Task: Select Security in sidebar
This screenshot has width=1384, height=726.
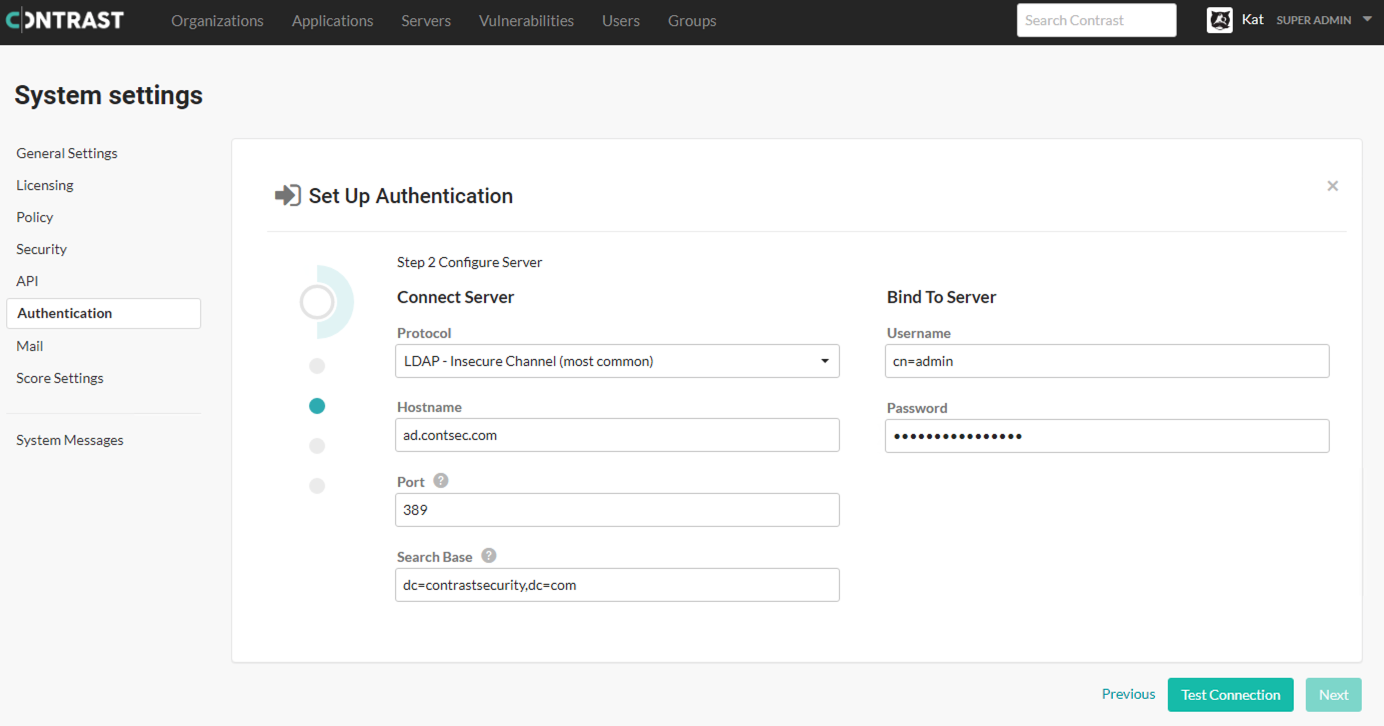Action: point(41,249)
